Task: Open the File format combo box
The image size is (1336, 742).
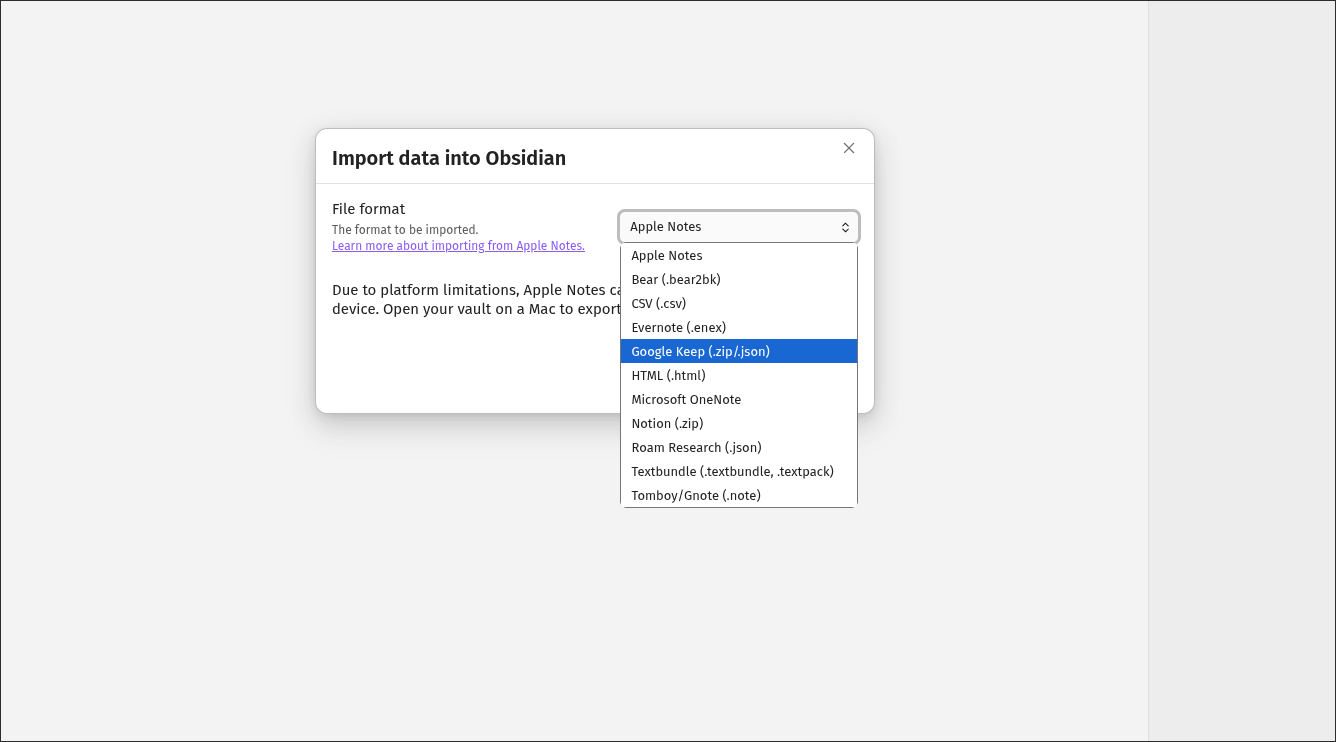Action: (739, 227)
